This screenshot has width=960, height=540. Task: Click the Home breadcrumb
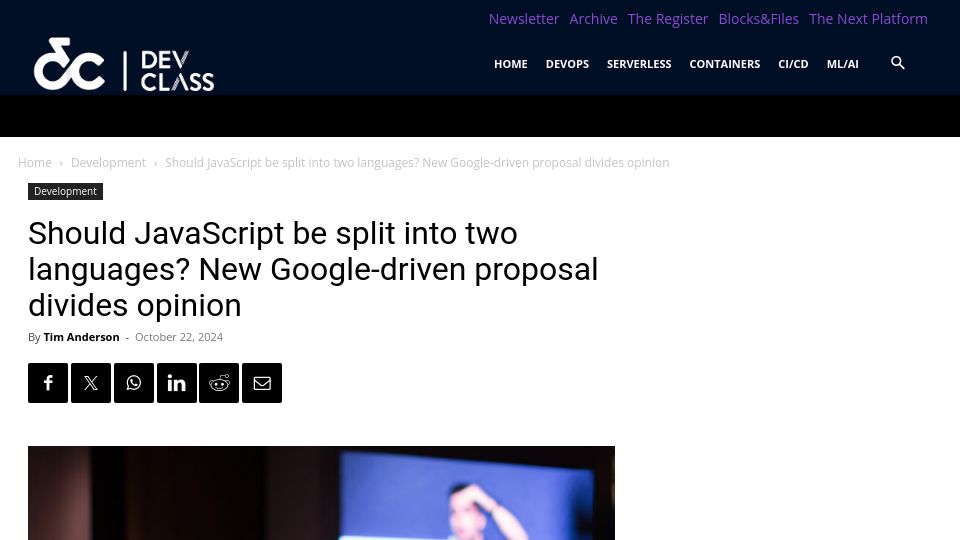(x=35, y=162)
